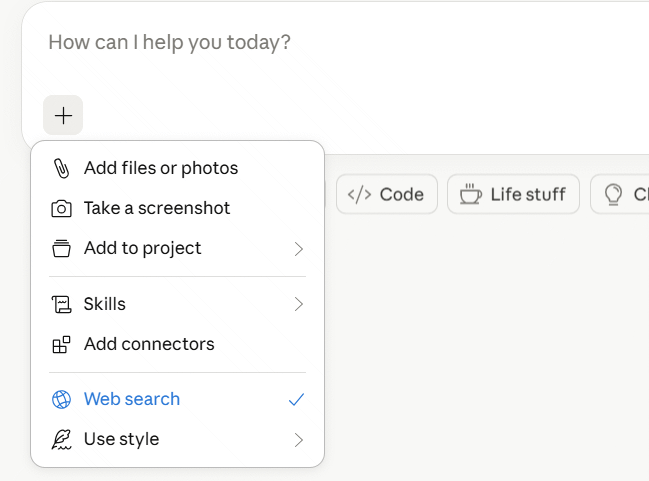Screen dimensions: 649x481
Task: Click the connectors grid icon
Action: [62, 344]
